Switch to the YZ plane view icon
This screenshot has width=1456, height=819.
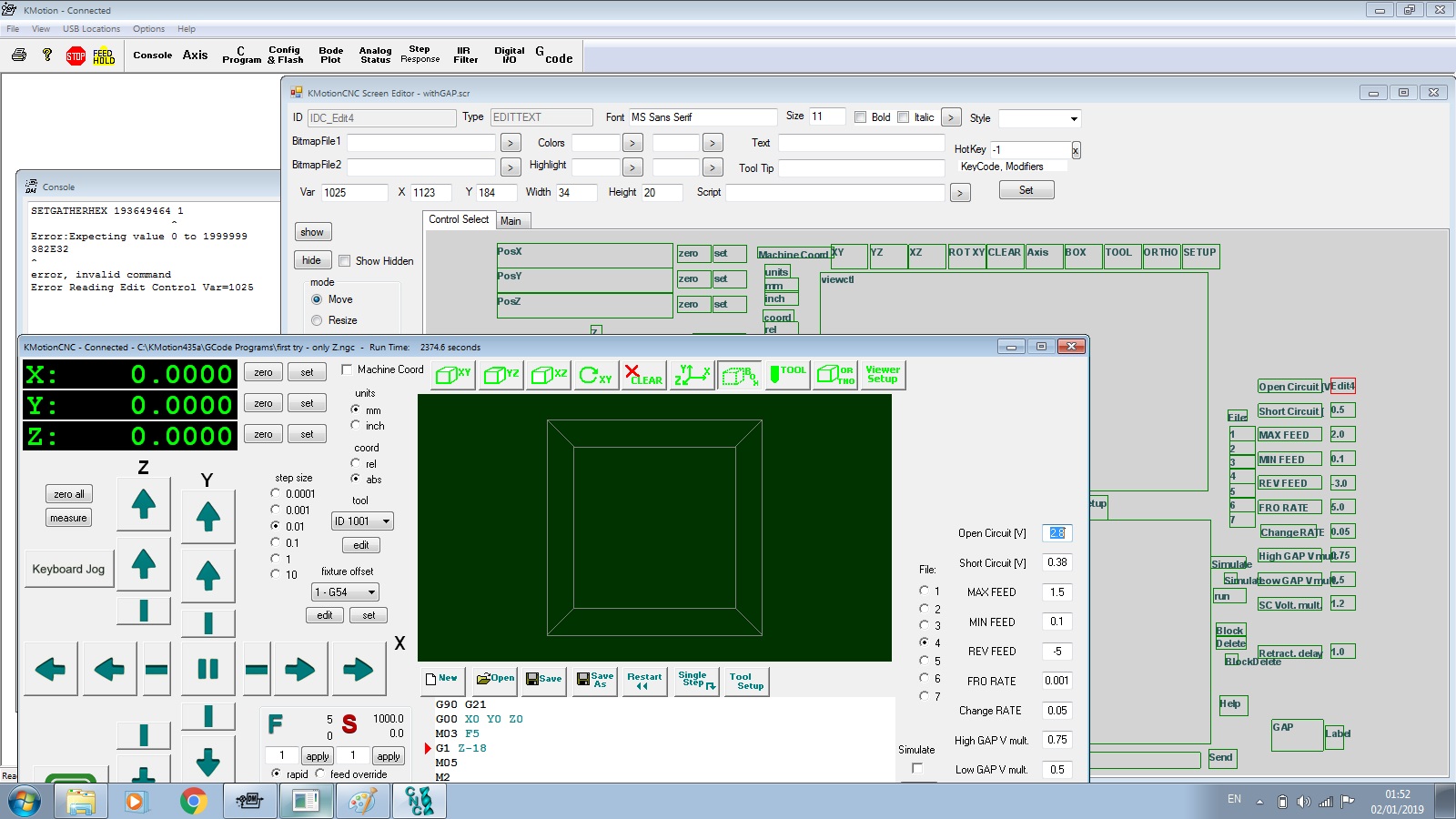point(500,375)
